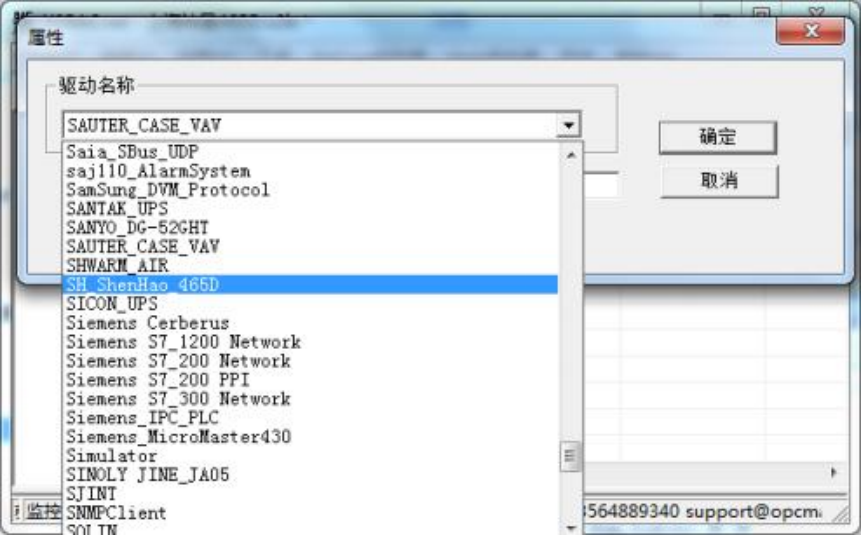Select Siemens S7_1200 Network
The height and width of the screenshot is (536, 862).
pos(311,342)
